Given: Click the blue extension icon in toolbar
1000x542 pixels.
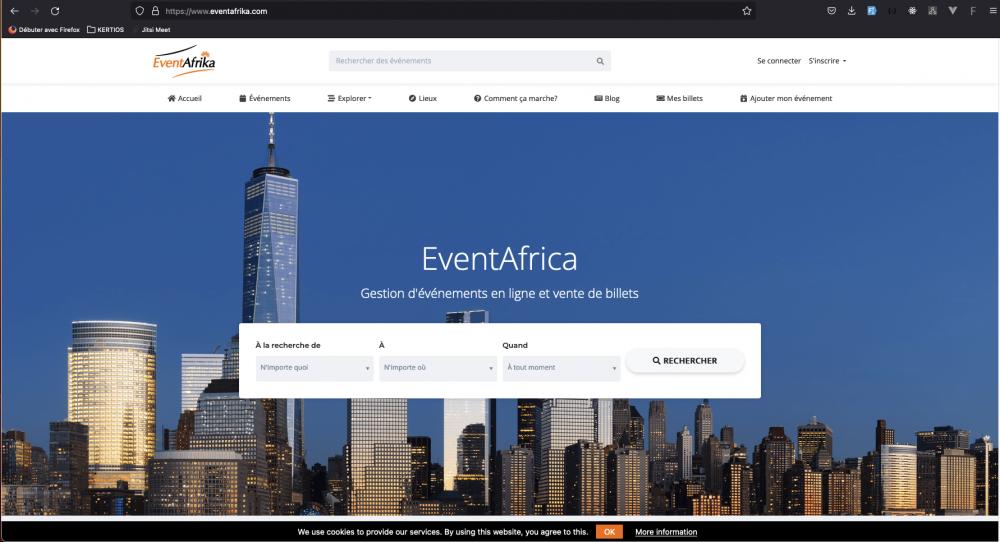Looking at the screenshot, I should 872,11.
